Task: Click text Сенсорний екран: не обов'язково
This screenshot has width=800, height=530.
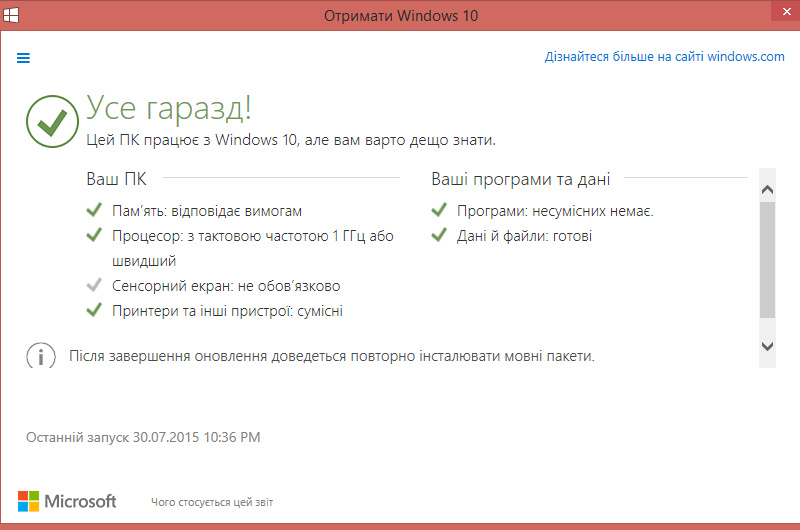Action: (226, 286)
